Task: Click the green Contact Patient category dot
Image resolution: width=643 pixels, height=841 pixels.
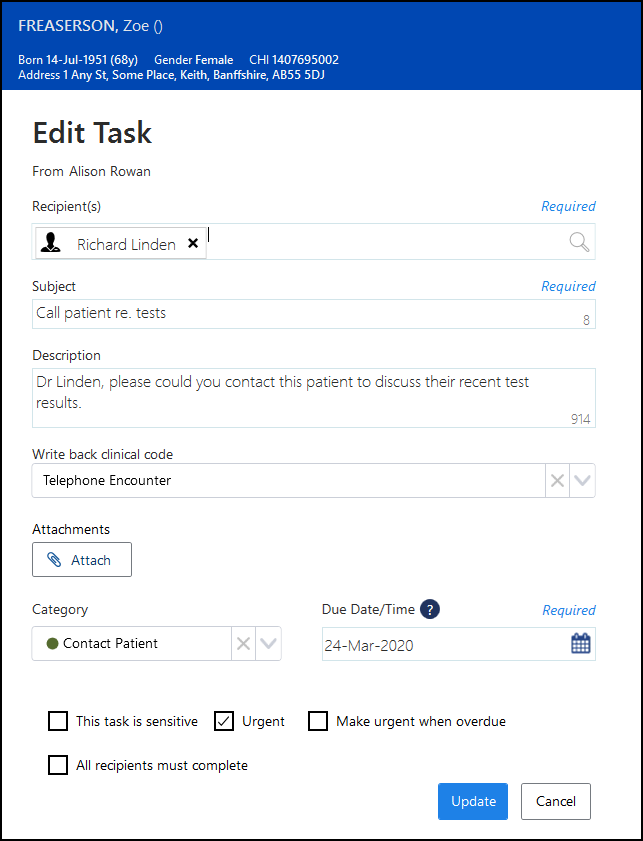Action: [x=52, y=644]
